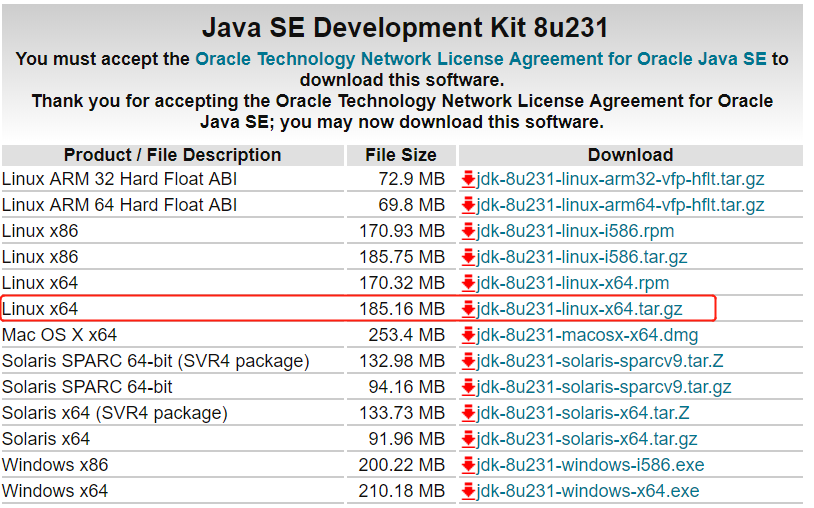Open Oracle Technology Network License Agreement link
The image size is (814, 508).
tap(481, 59)
